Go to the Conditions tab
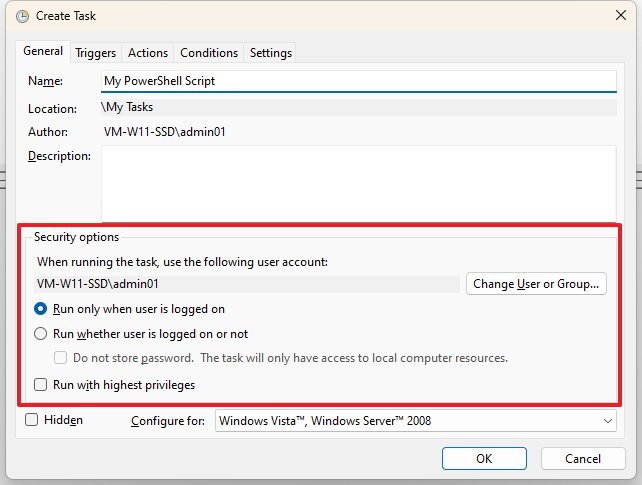642x485 pixels. [209, 53]
